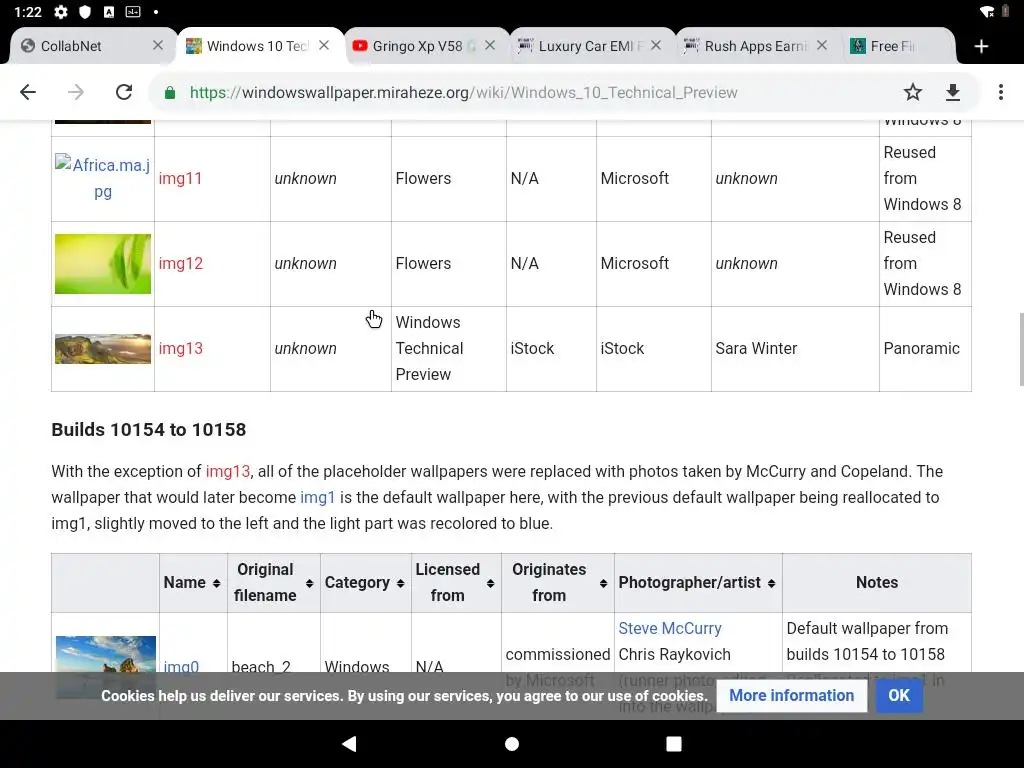Screen dimensions: 1024x768
Task: Open the Chrome three-dot menu
Action: pos(1000,92)
